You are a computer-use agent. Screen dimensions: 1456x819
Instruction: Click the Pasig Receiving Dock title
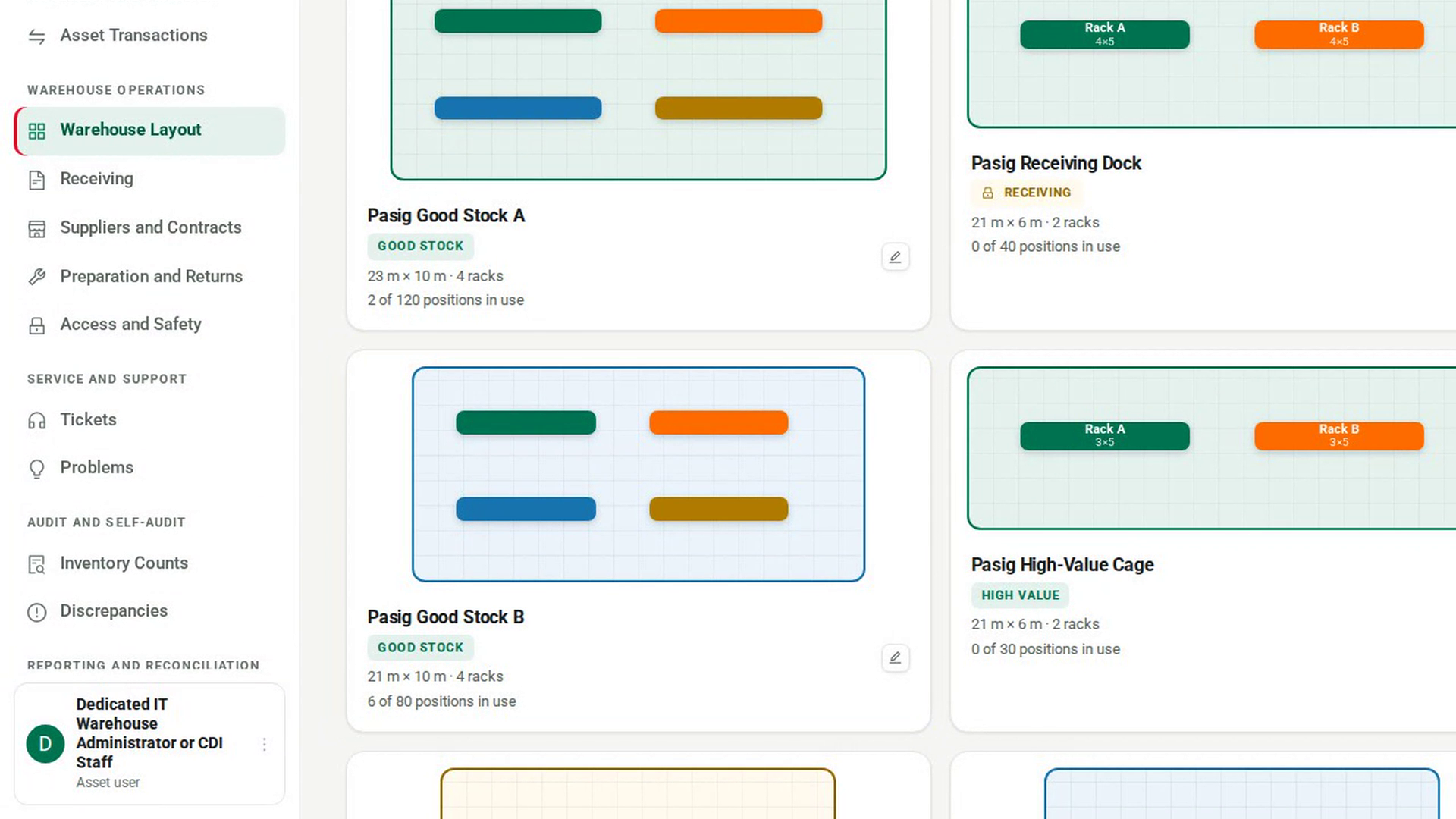(x=1056, y=164)
